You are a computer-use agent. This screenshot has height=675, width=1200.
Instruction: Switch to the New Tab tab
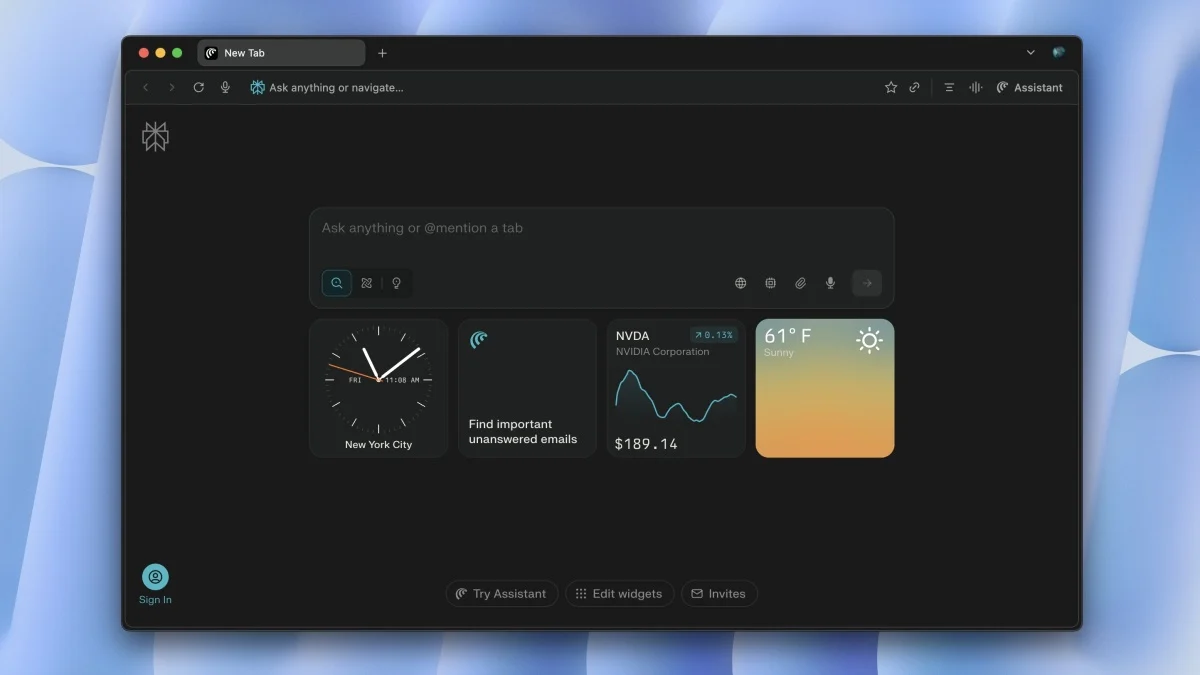(x=280, y=52)
